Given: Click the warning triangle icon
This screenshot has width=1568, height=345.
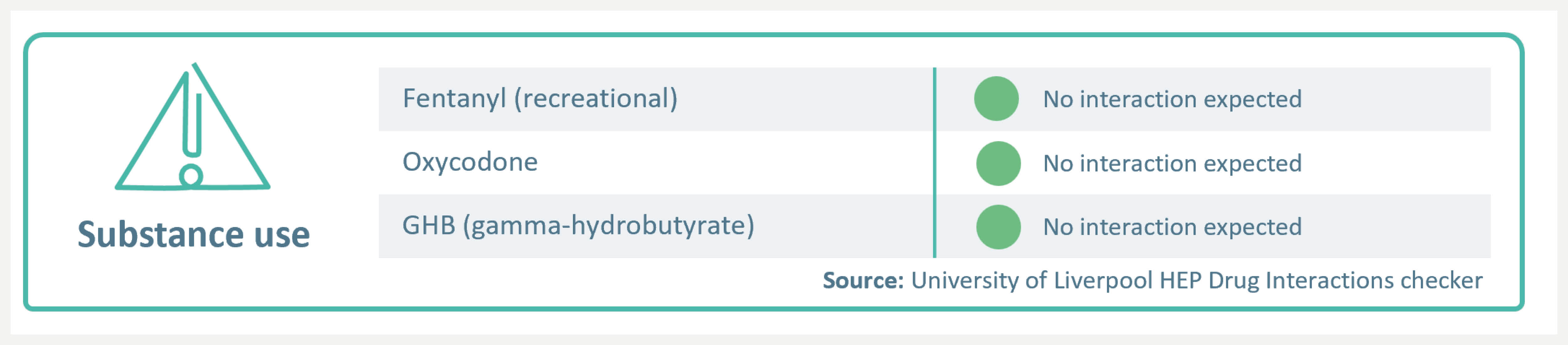Looking at the screenshot, I should coord(192,127).
